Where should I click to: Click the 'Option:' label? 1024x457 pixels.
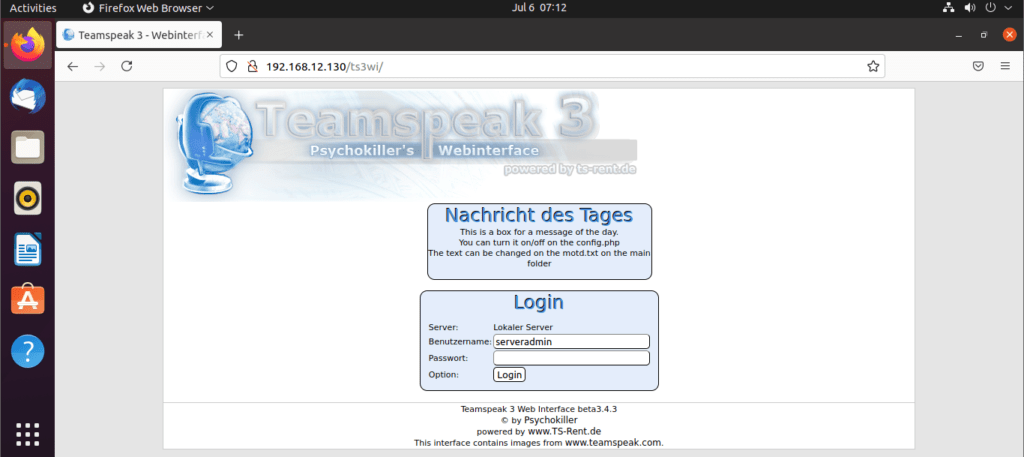[444, 375]
